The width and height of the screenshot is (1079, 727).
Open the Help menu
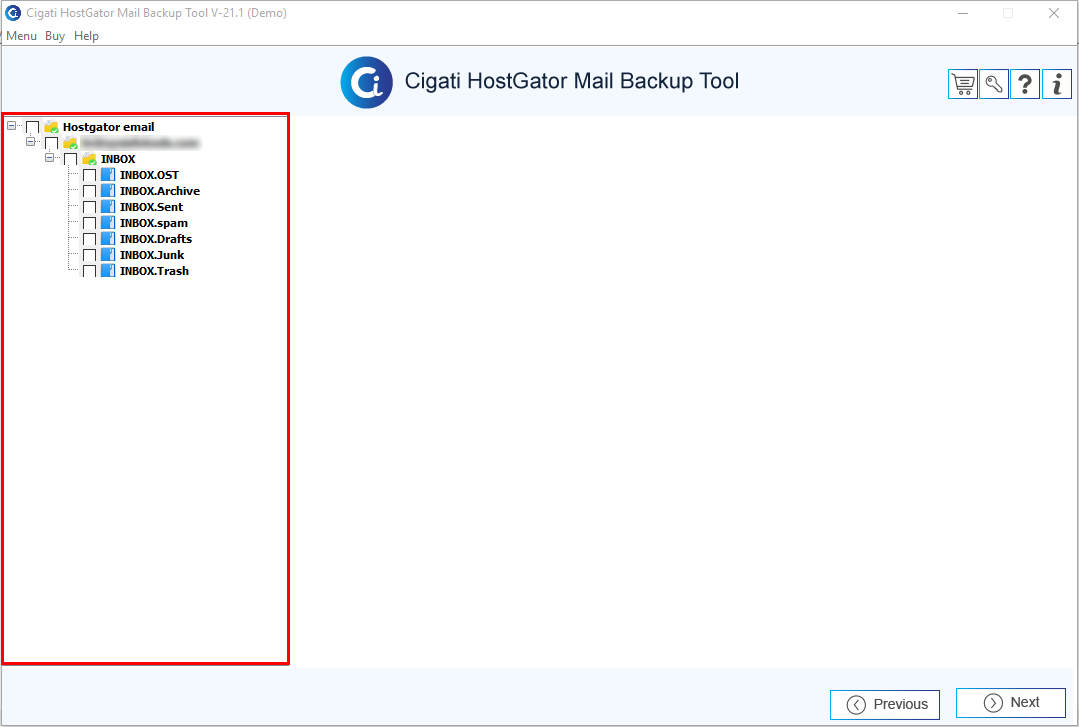click(87, 36)
